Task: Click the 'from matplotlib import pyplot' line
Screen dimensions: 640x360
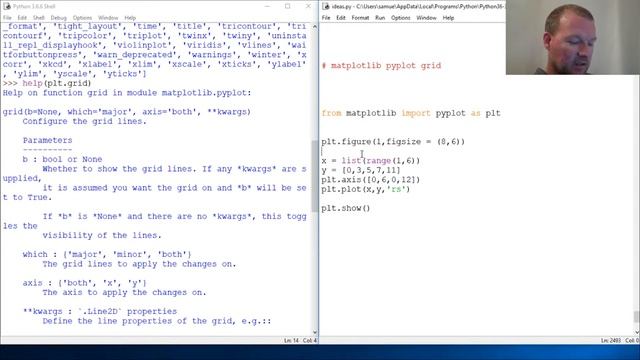Action: [x=411, y=113]
